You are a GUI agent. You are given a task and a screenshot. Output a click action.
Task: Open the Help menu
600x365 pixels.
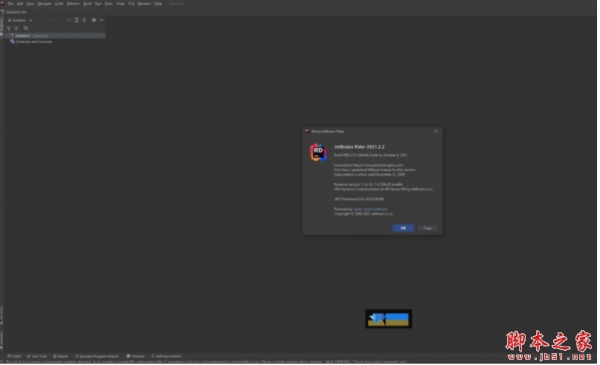click(158, 3)
